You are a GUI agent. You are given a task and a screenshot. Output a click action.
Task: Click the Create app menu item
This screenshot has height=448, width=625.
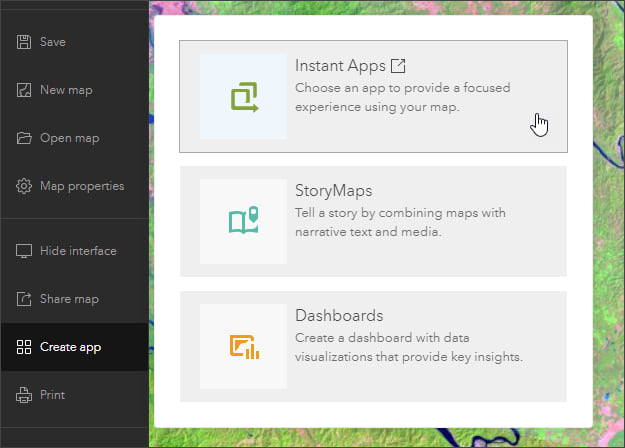coord(75,347)
